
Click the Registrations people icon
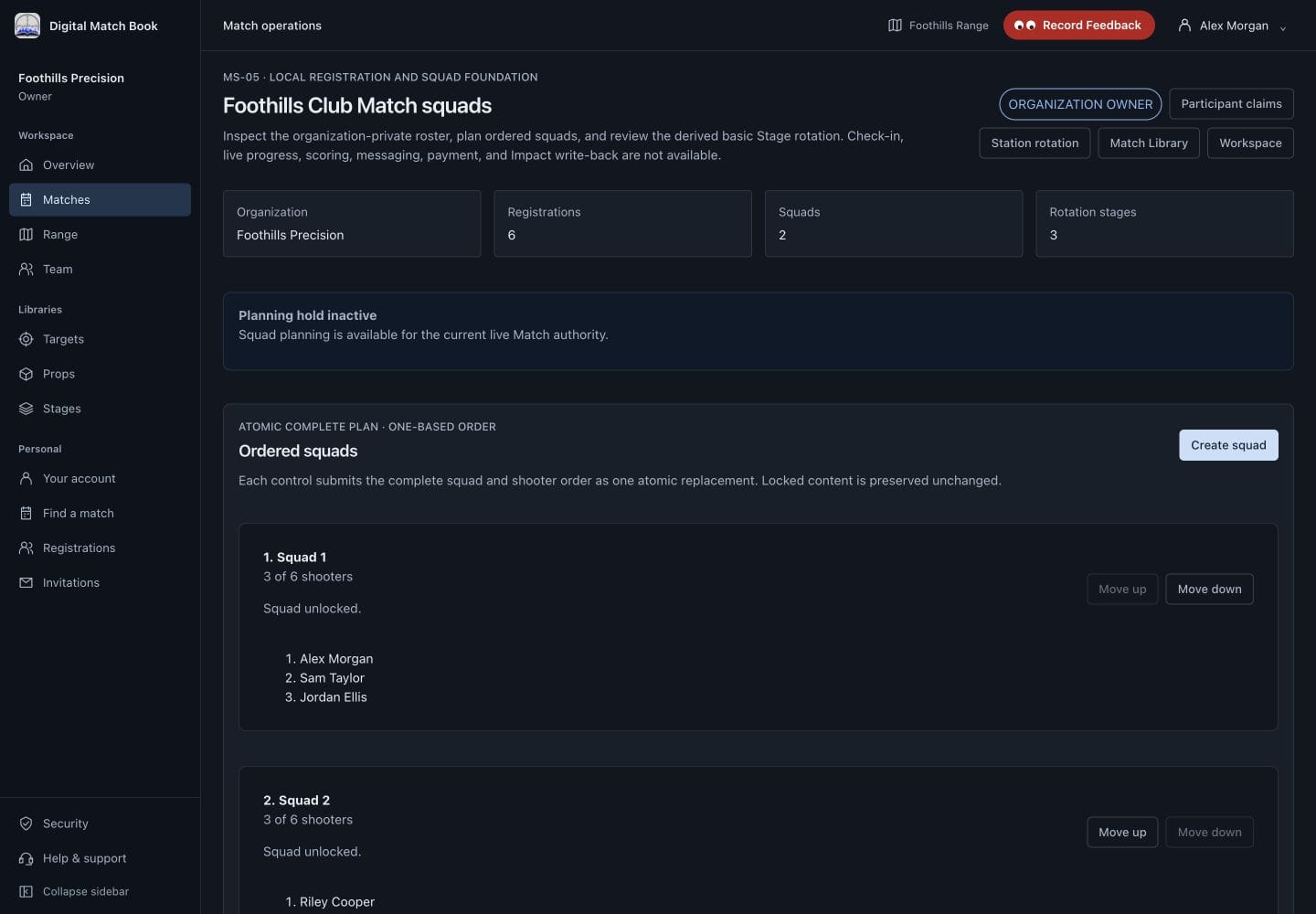(x=26, y=548)
